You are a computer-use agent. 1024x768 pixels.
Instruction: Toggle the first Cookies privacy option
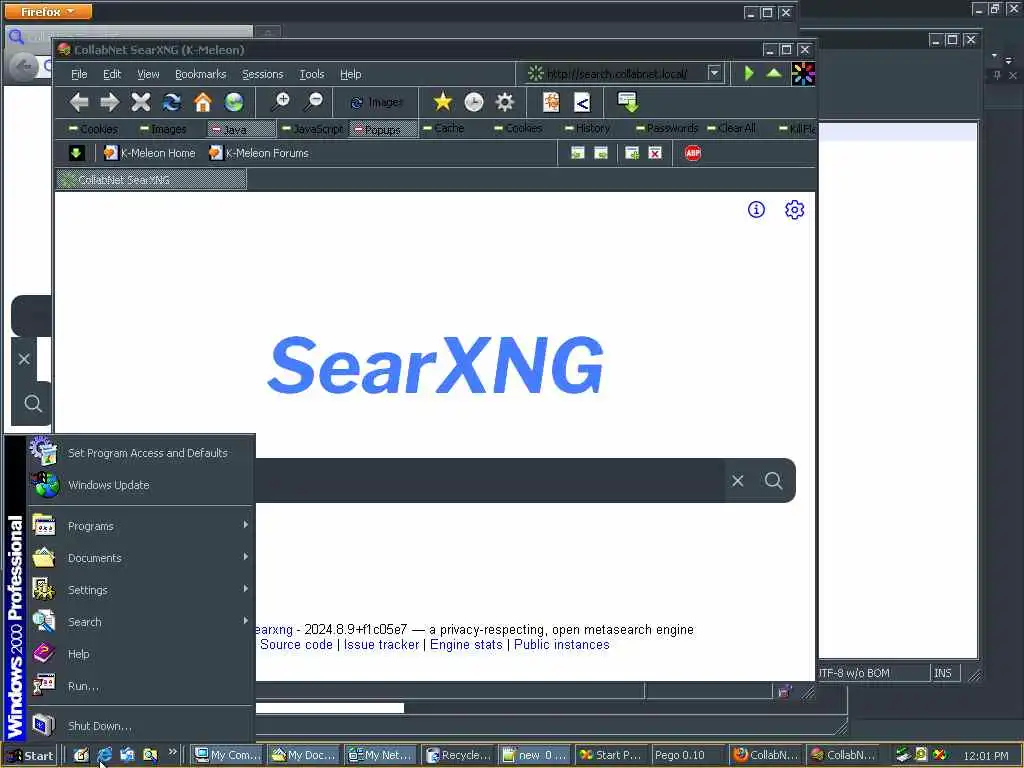(x=93, y=129)
